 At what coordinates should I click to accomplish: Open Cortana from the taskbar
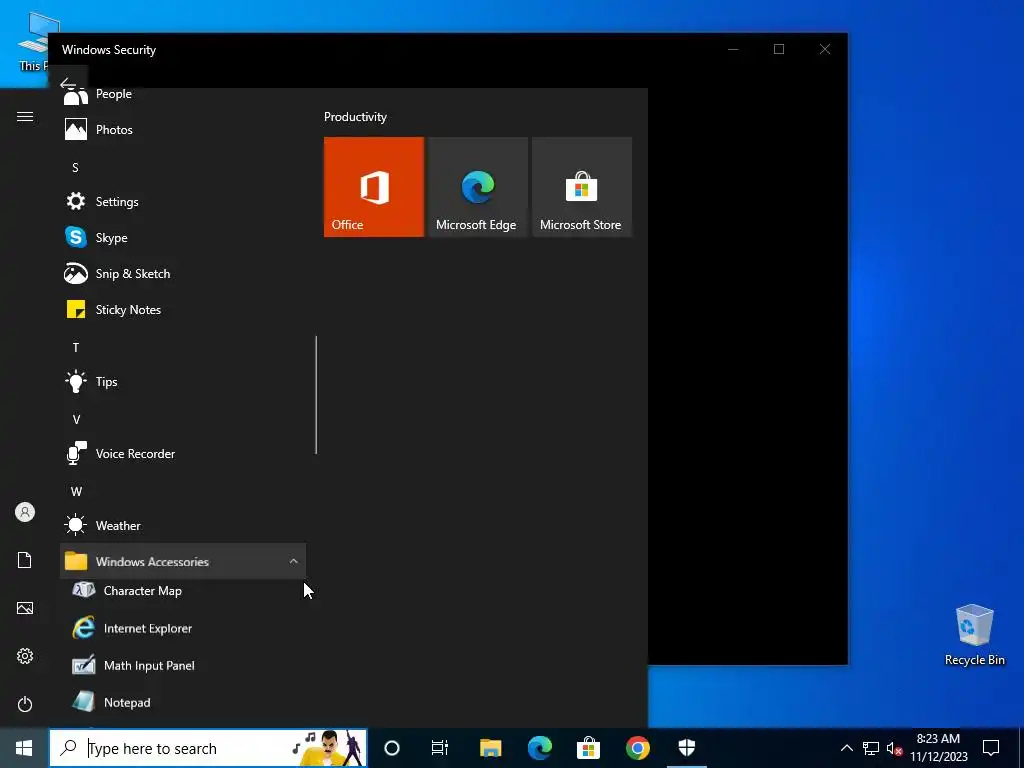click(391, 748)
